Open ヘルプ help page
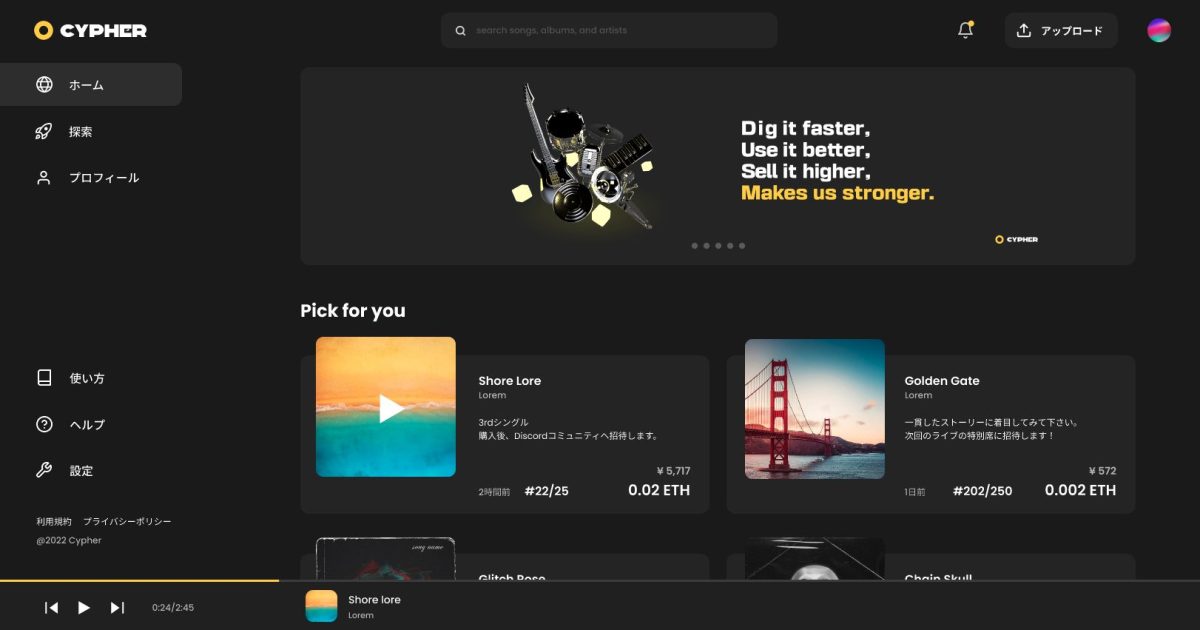 tap(86, 425)
